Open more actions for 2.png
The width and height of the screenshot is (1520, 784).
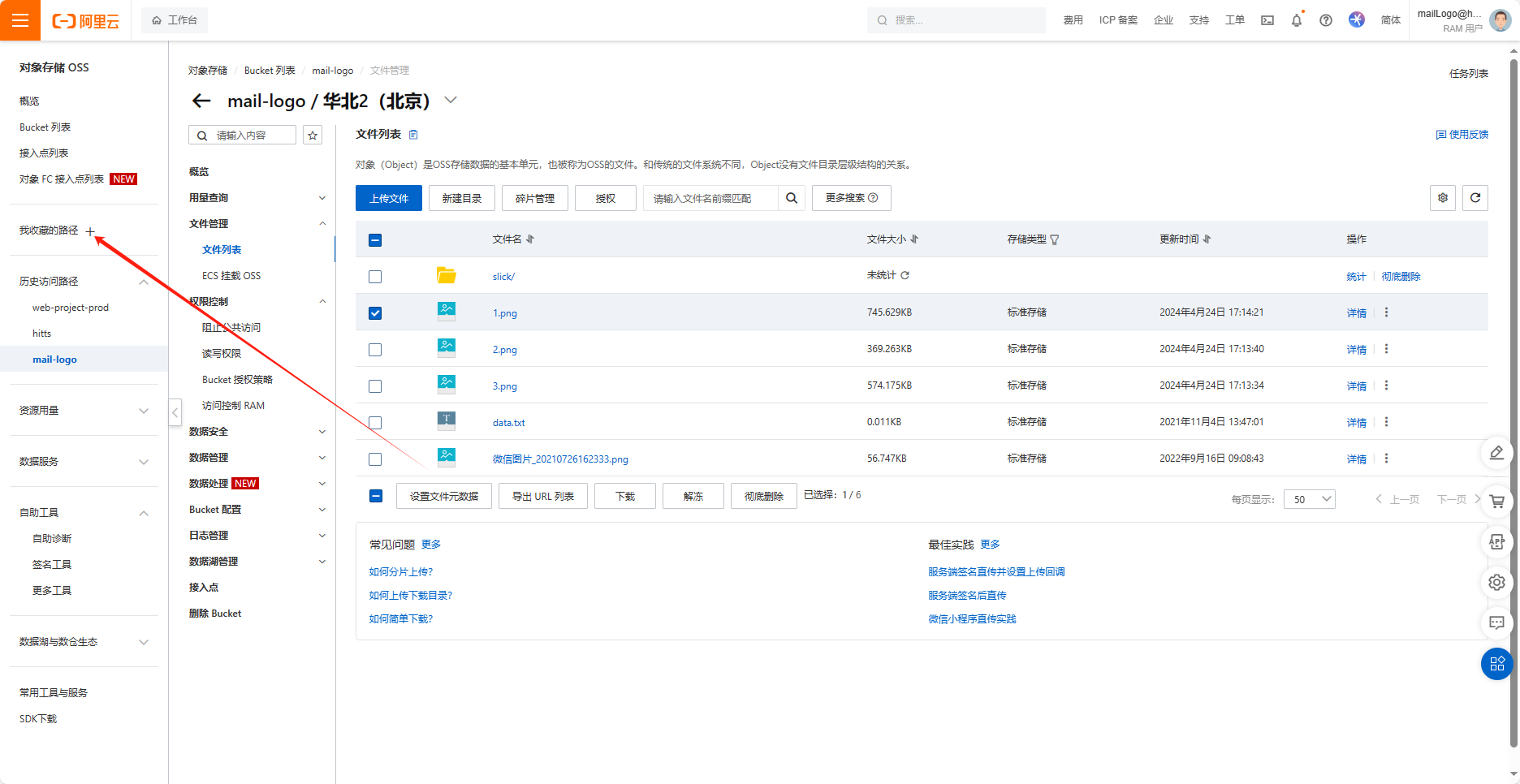pos(1386,349)
